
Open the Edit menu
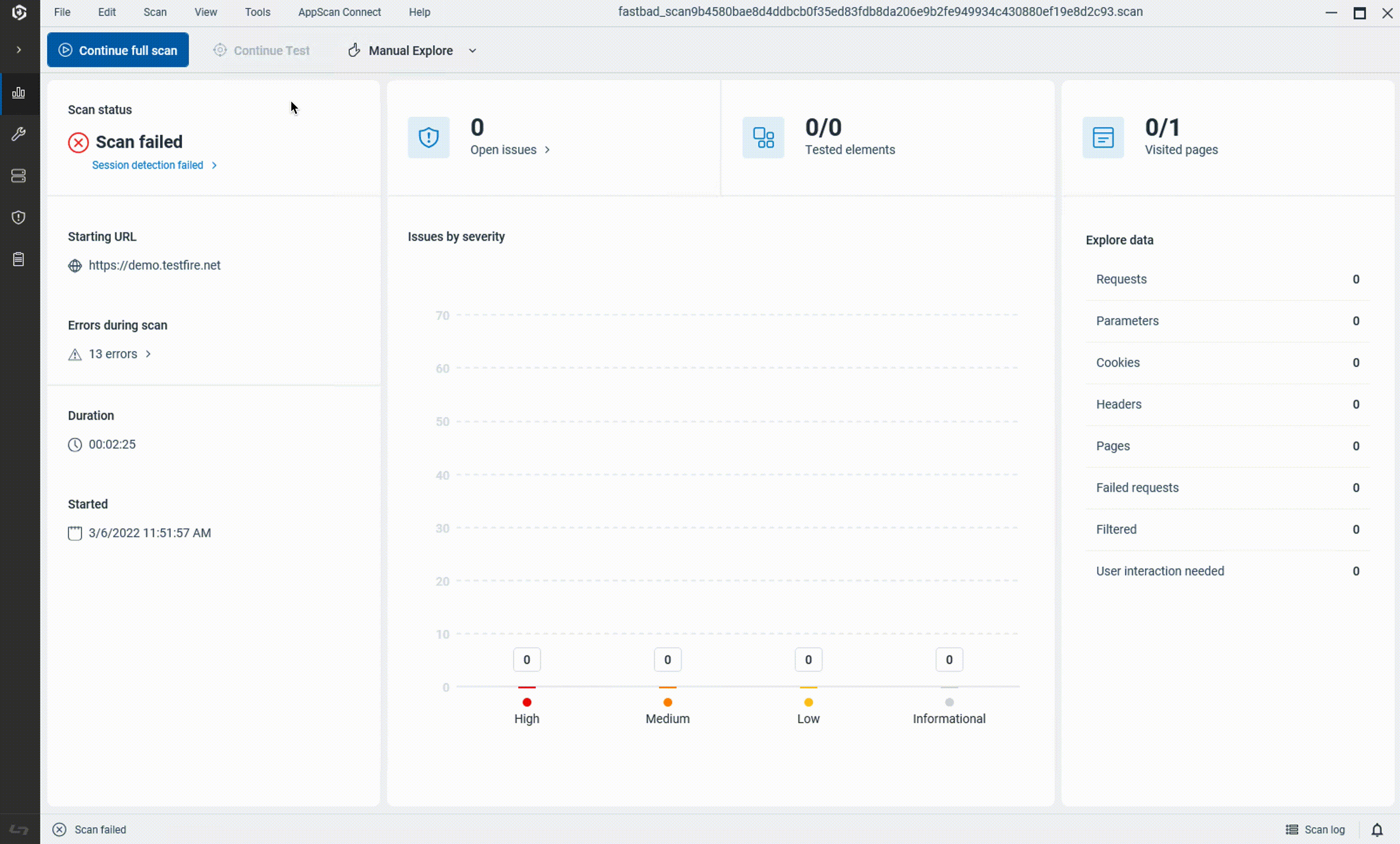107,12
